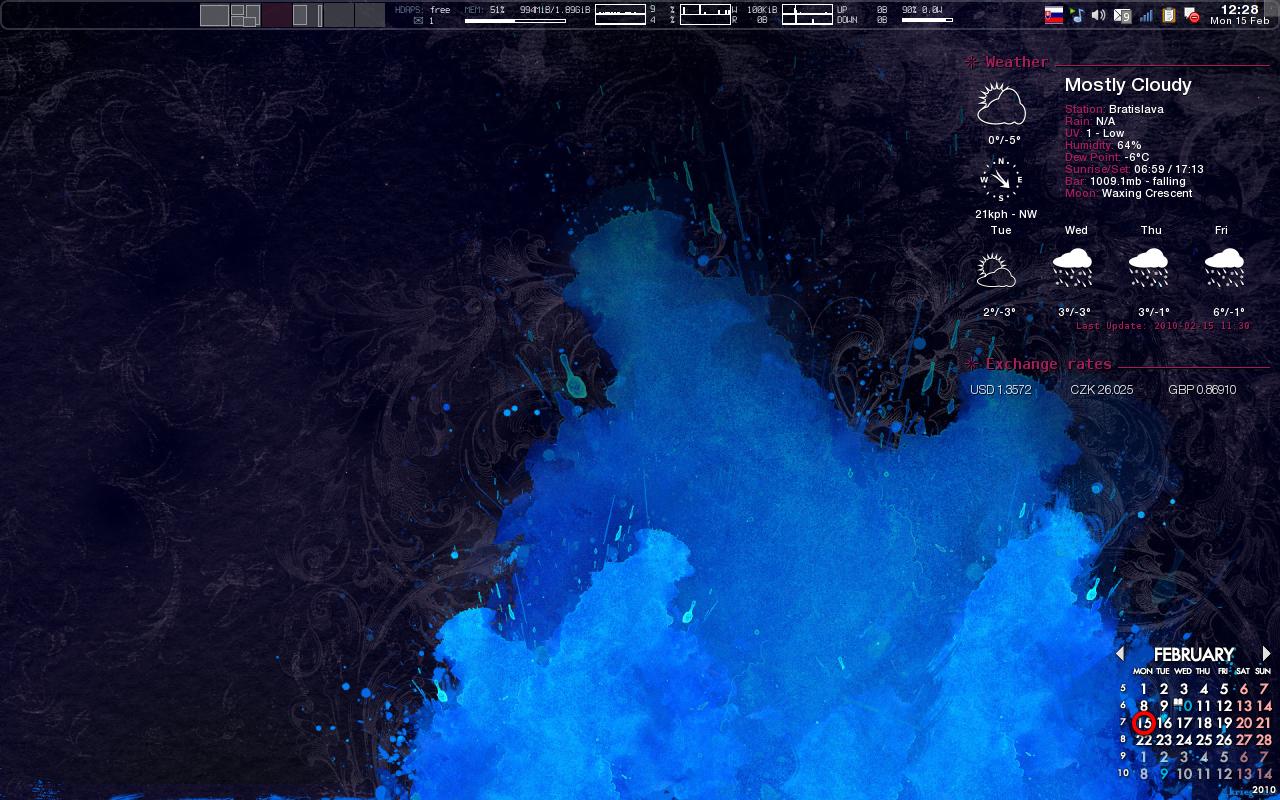The width and height of the screenshot is (1280, 800).
Task: Click the 12:28 clock in panel
Action: tap(1239, 10)
